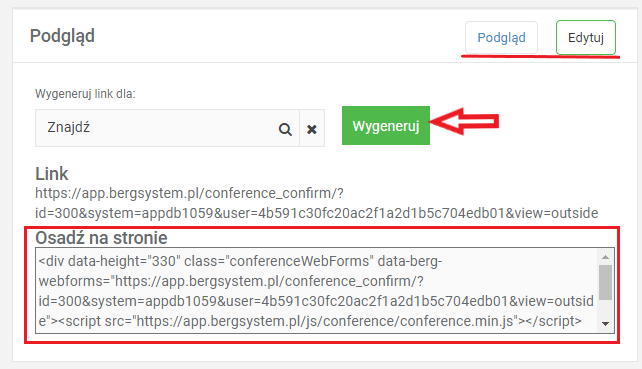Switch to Edytuj mode
This screenshot has width=642, height=369.
click(585, 38)
